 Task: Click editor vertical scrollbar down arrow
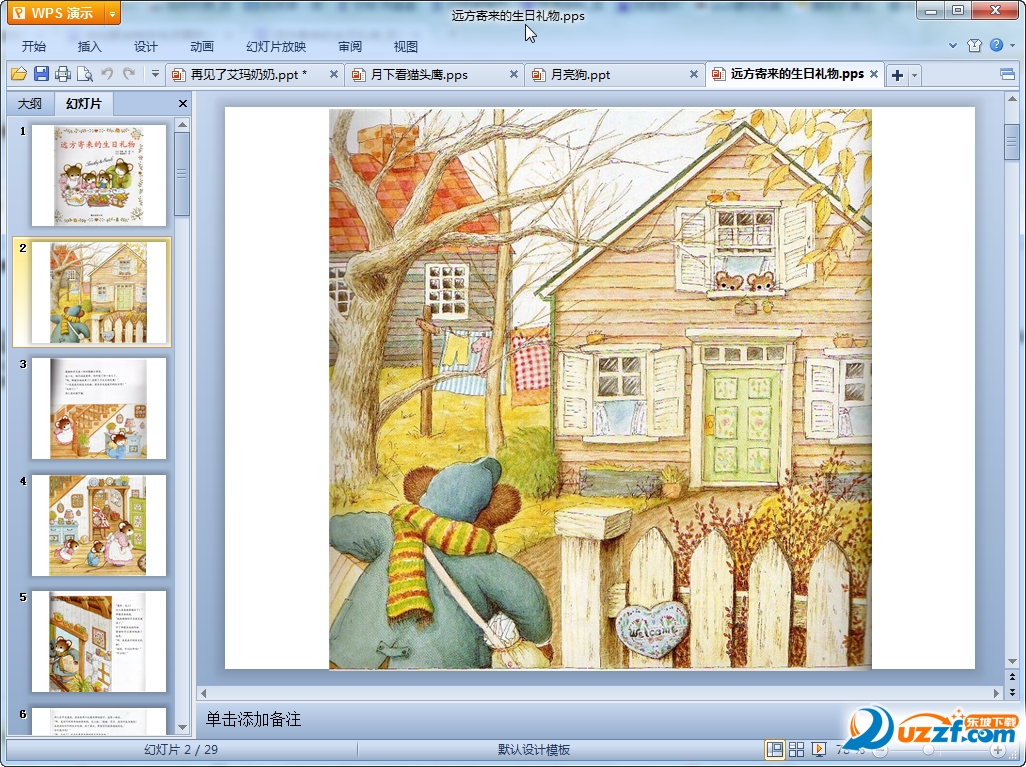tap(1012, 661)
